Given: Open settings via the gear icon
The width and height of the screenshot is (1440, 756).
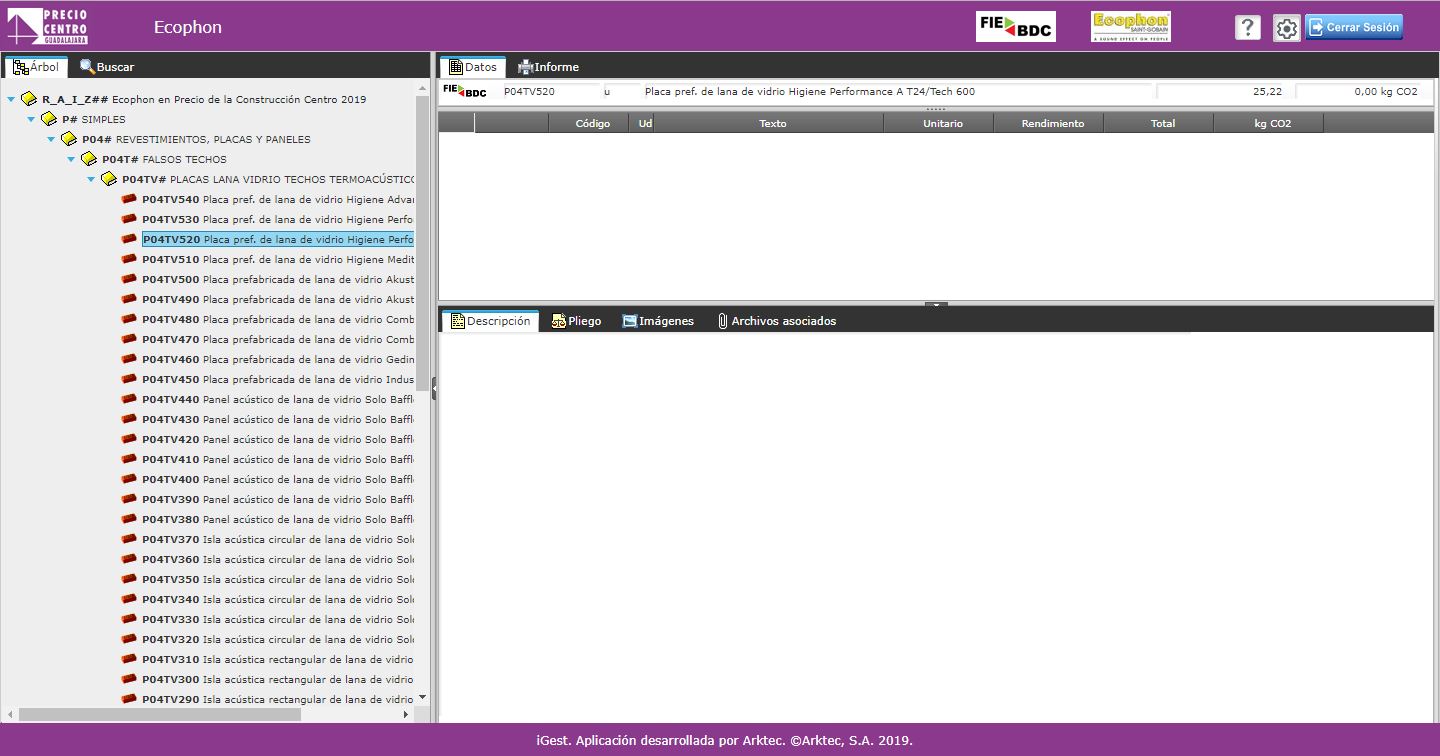Looking at the screenshot, I should [1286, 28].
